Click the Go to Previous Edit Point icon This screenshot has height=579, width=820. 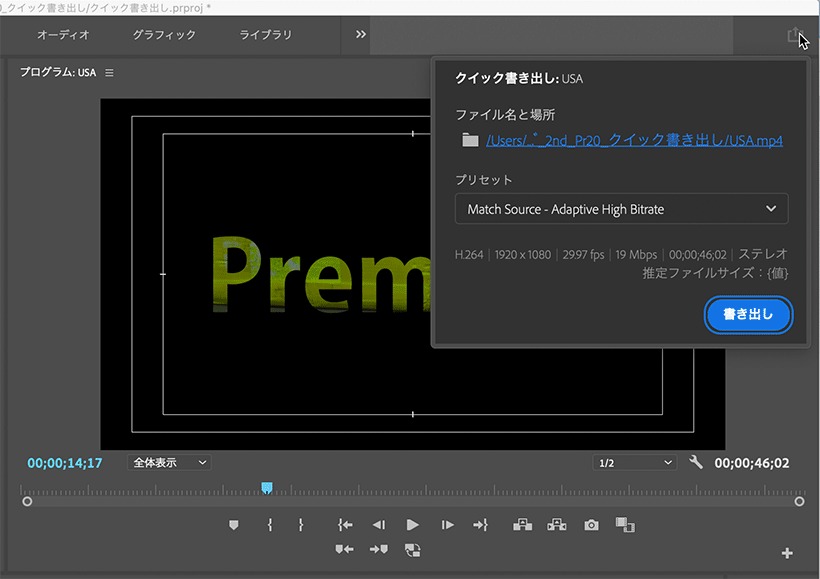coord(344,549)
